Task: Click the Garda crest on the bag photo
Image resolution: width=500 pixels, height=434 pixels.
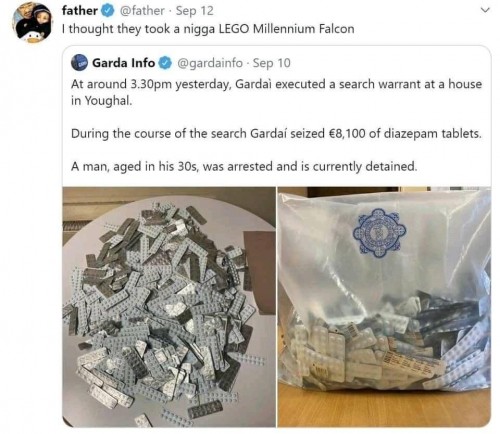Action: [379, 233]
